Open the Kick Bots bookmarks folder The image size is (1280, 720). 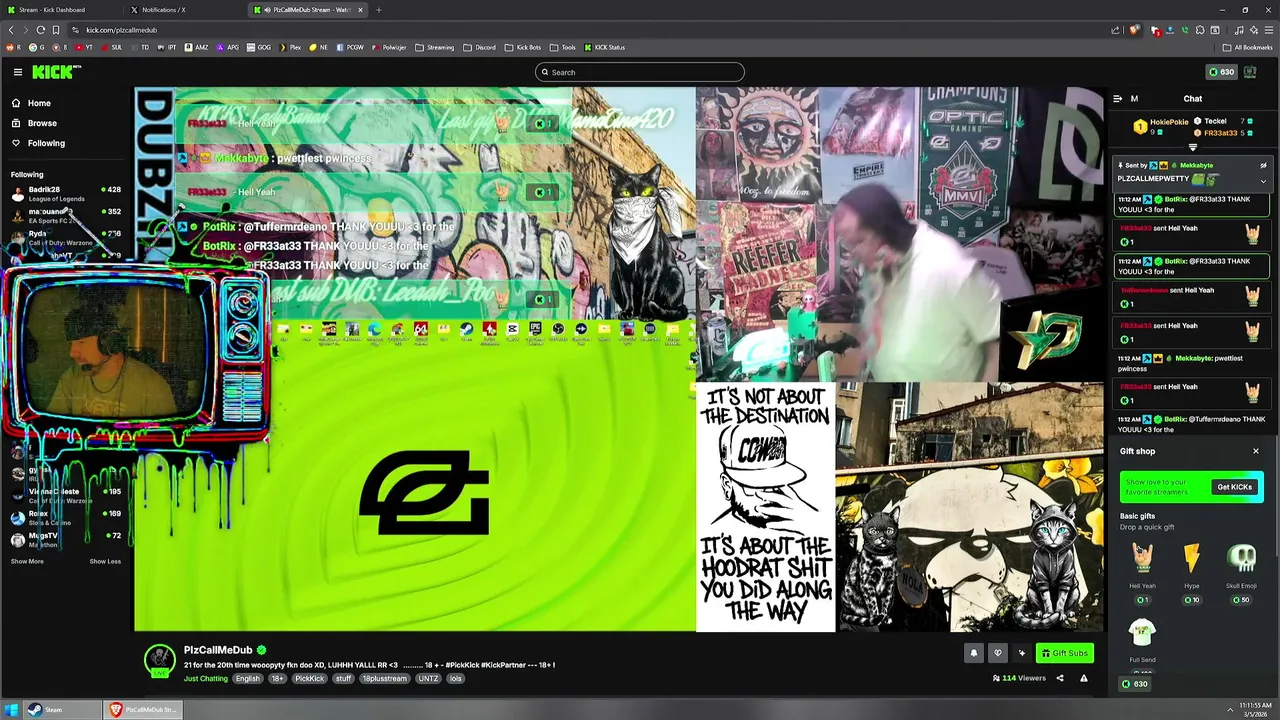(523, 47)
